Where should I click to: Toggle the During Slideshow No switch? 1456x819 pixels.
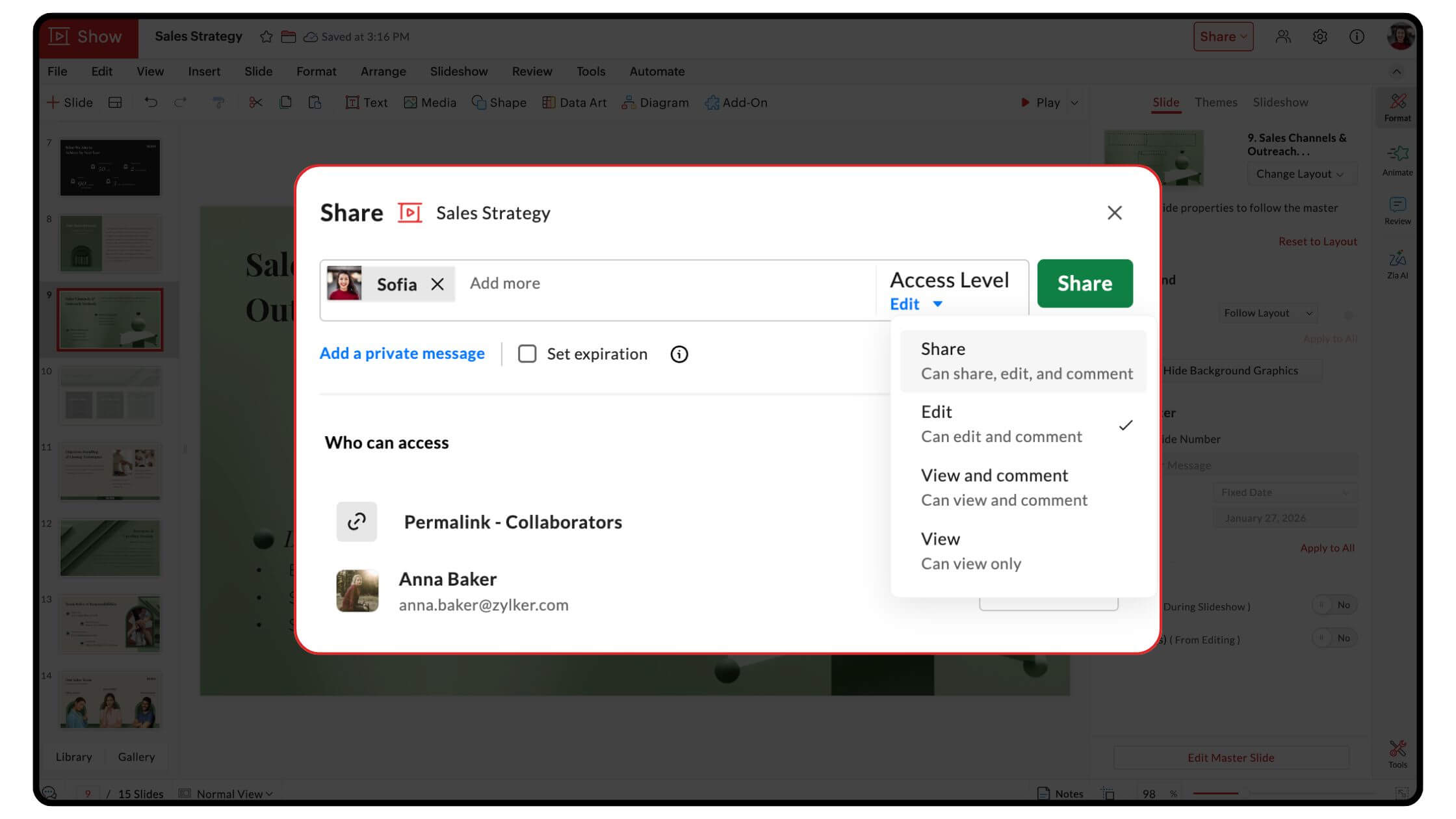tap(1333, 605)
